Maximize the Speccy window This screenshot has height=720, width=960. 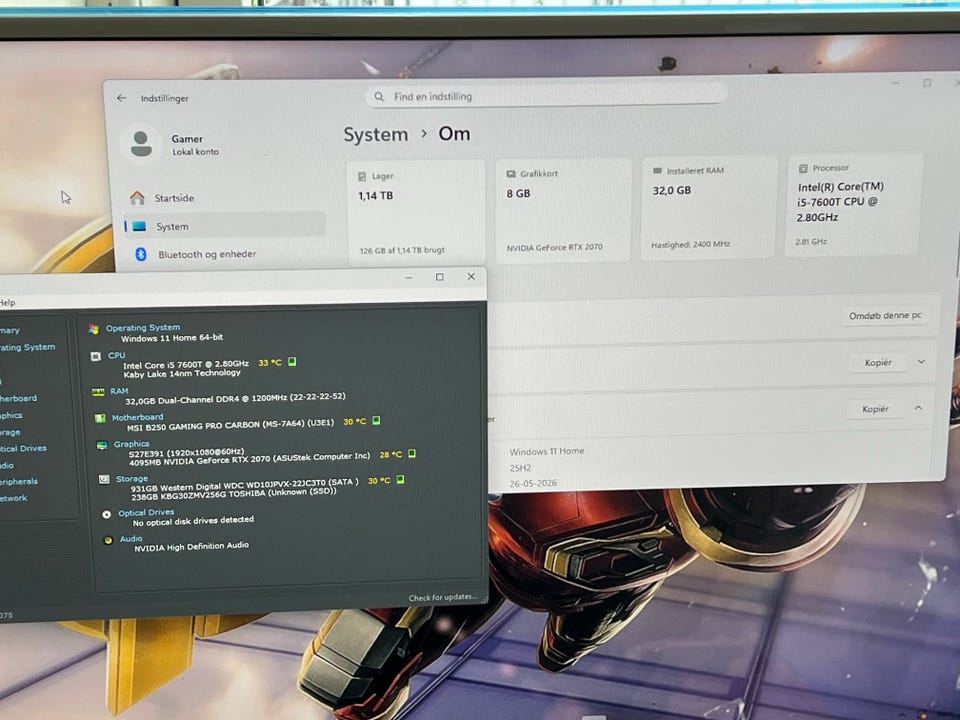click(440, 277)
